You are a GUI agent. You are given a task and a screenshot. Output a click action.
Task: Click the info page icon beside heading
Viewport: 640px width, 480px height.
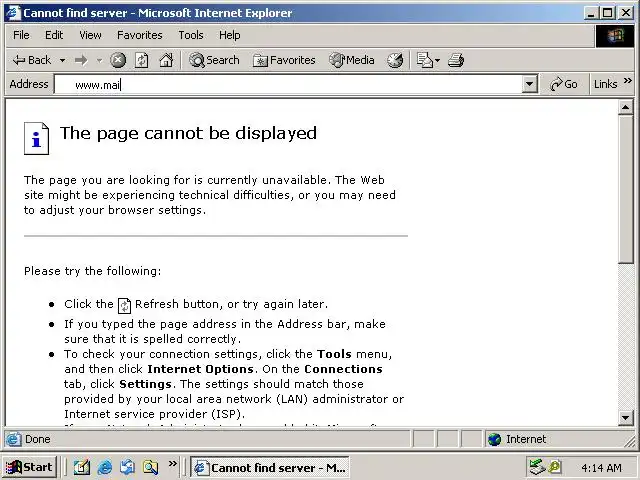coord(36,138)
